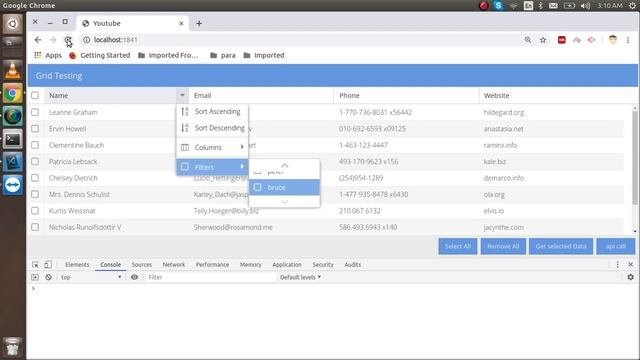Open the volume indicator
The width and height of the screenshot is (640, 360).
(x=585, y=5)
